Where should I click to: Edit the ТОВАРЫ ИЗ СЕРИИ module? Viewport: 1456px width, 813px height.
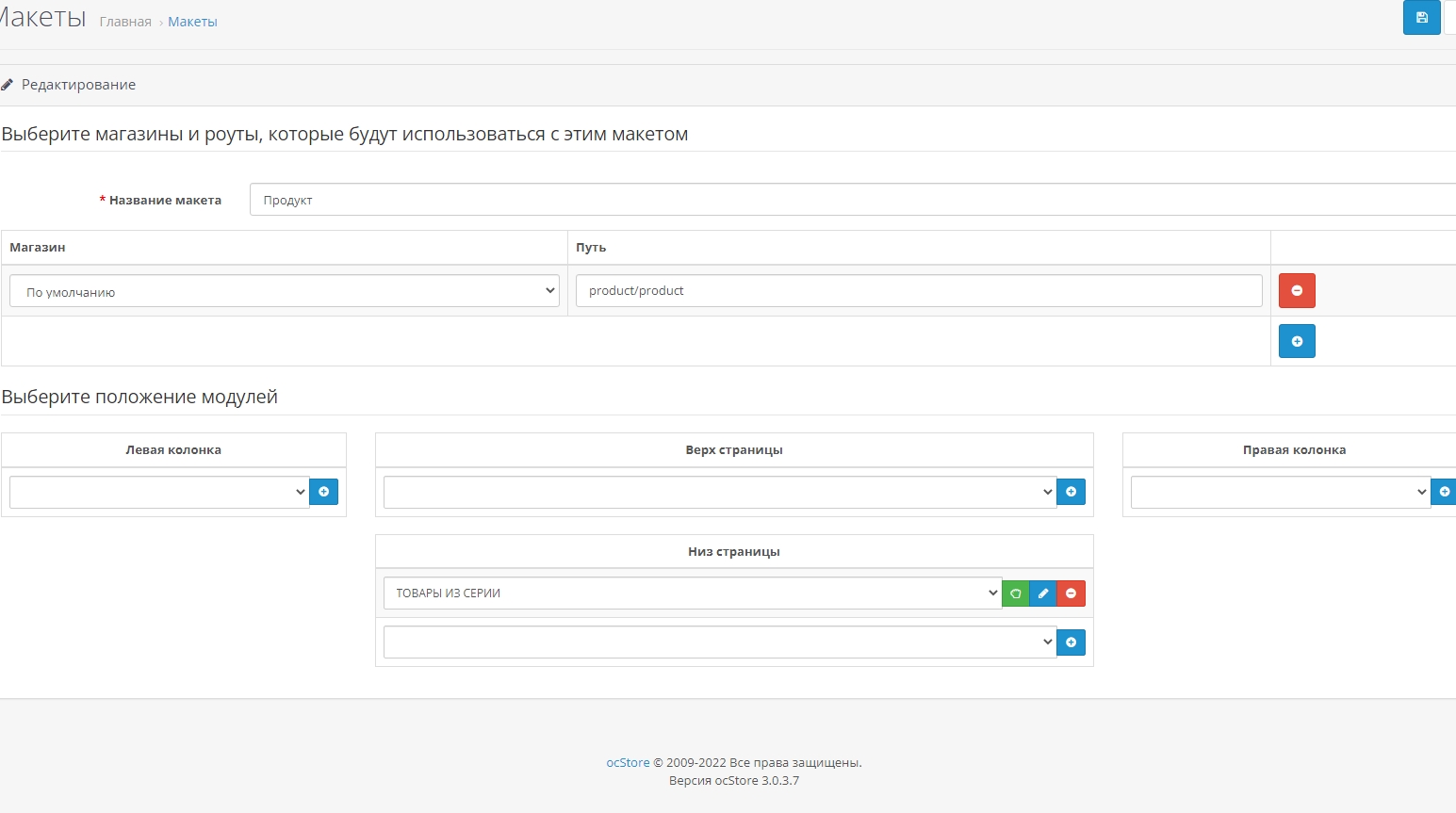coord(1043,593)
